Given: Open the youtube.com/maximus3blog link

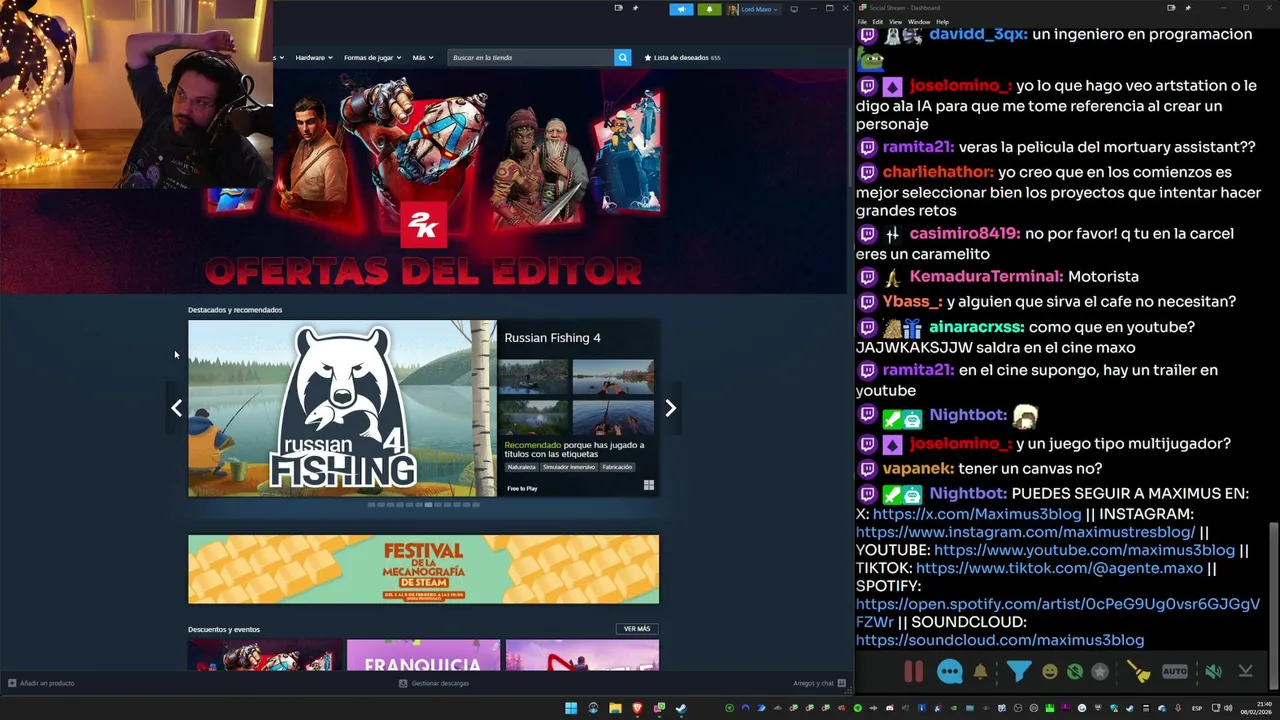Looking at the screenshot, I should [x=1084, y=550].
